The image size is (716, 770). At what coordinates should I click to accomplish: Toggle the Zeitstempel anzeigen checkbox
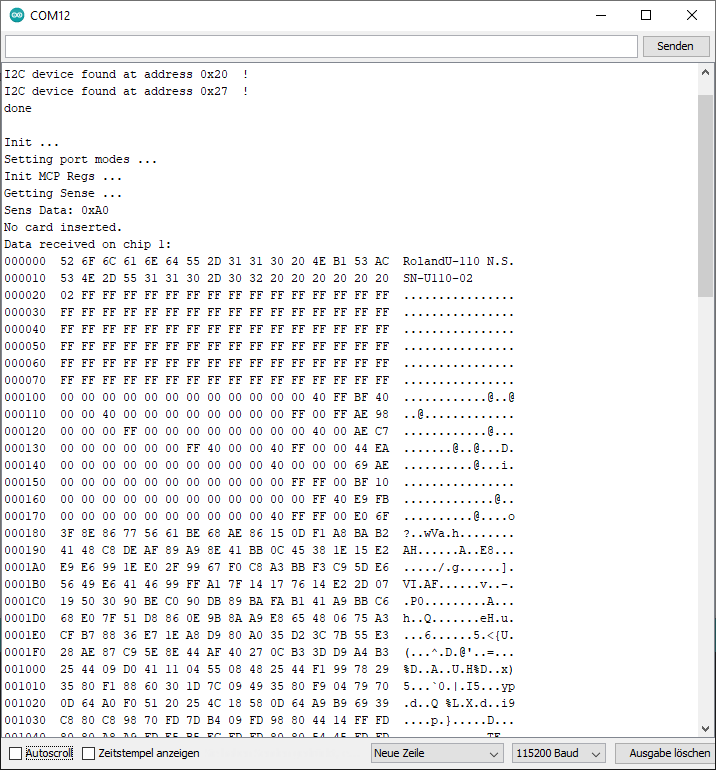coord(88,753)
